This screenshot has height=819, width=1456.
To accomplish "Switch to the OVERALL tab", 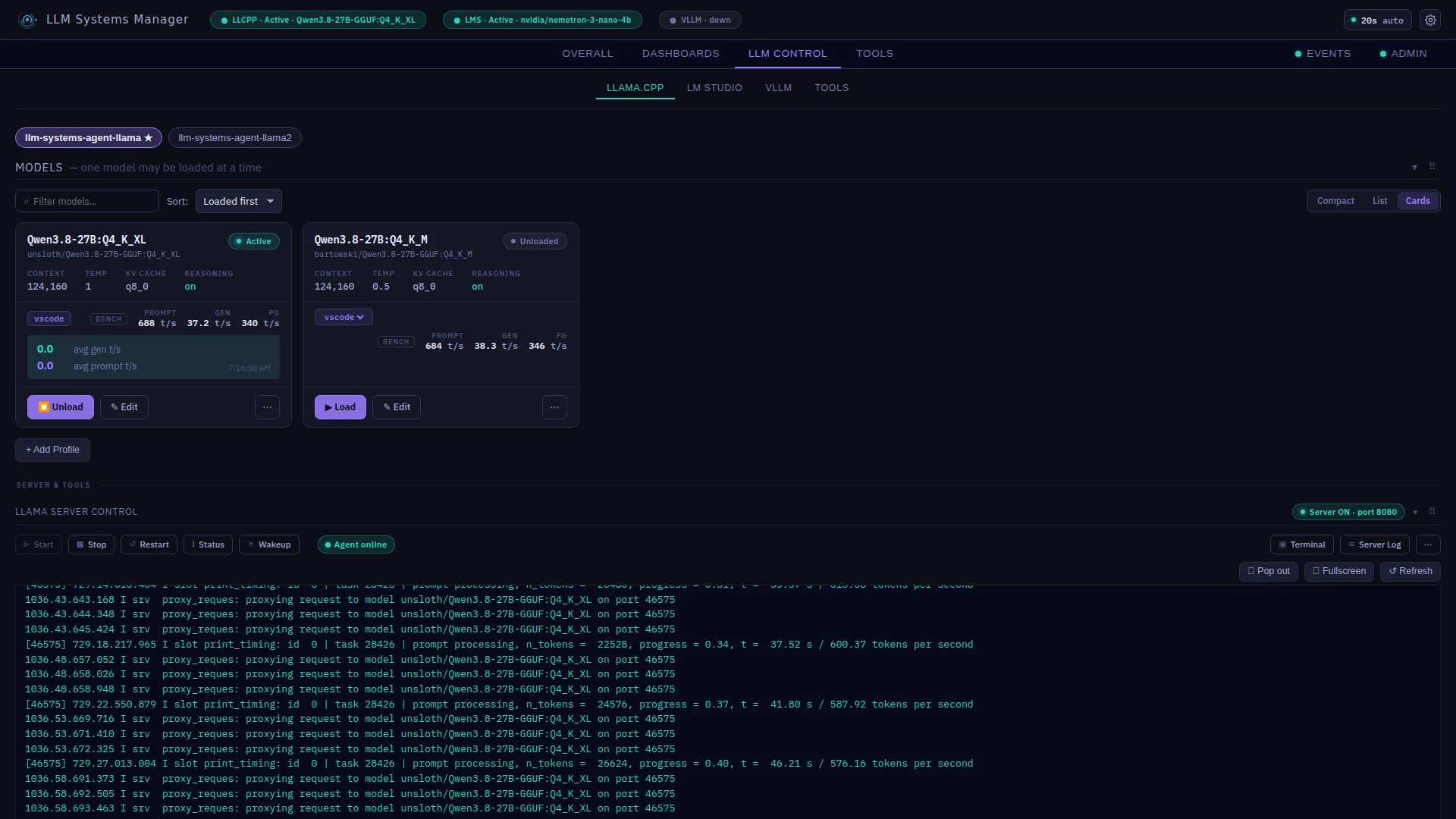I will click(x=587, y=54).
